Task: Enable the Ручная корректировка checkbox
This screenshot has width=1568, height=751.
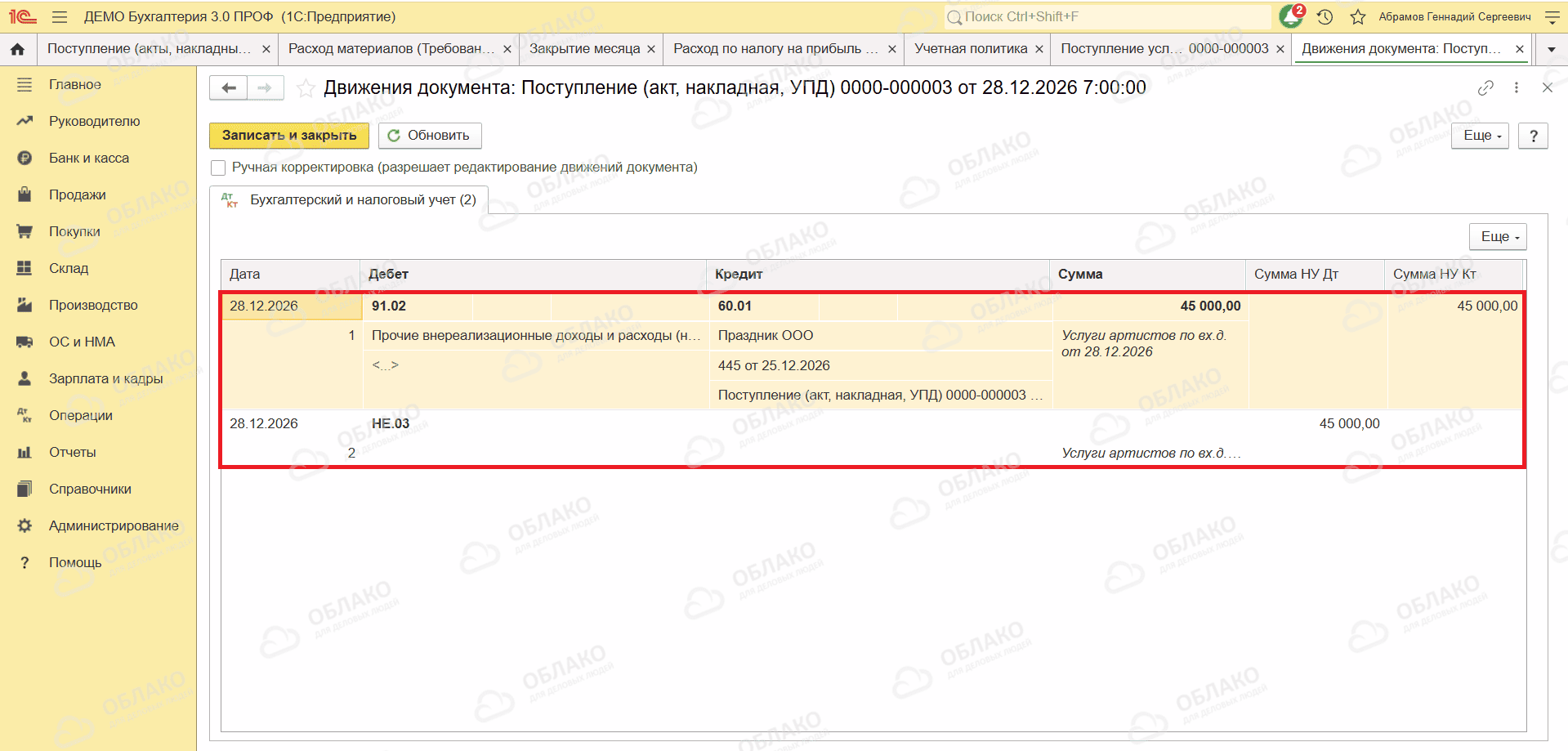Action: [x=218, y=168]
